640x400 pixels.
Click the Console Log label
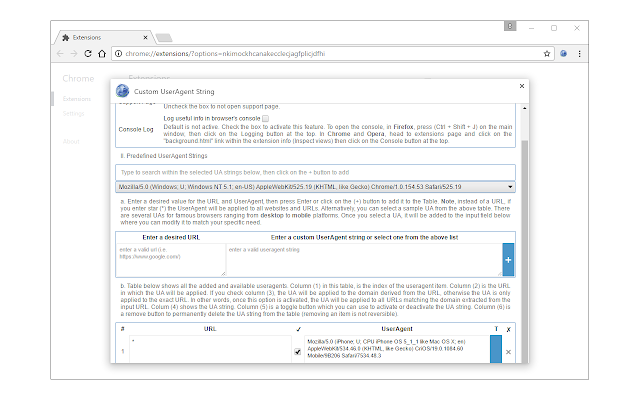(136, 129)
